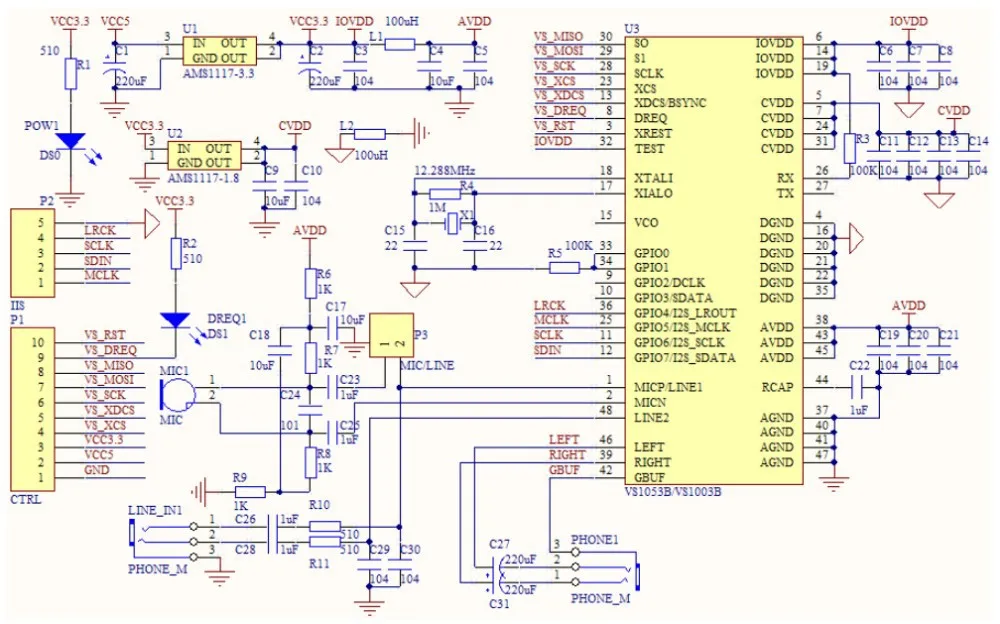The image size is (1000, 624).
Task: Click the TEST pin label in U3
Action: click(x=649, y=149)
